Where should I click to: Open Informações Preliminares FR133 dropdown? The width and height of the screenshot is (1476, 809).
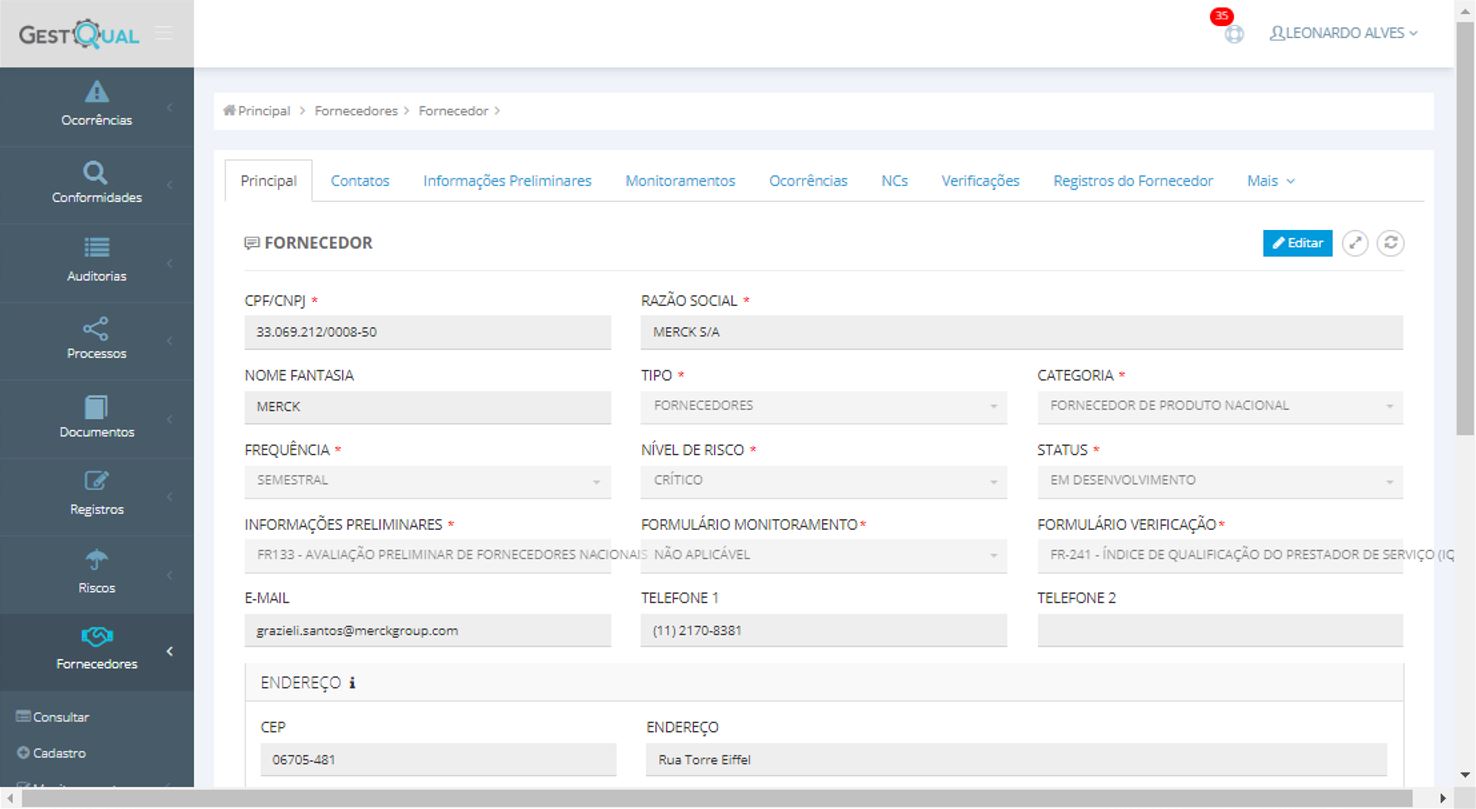[x=427, y=555]
